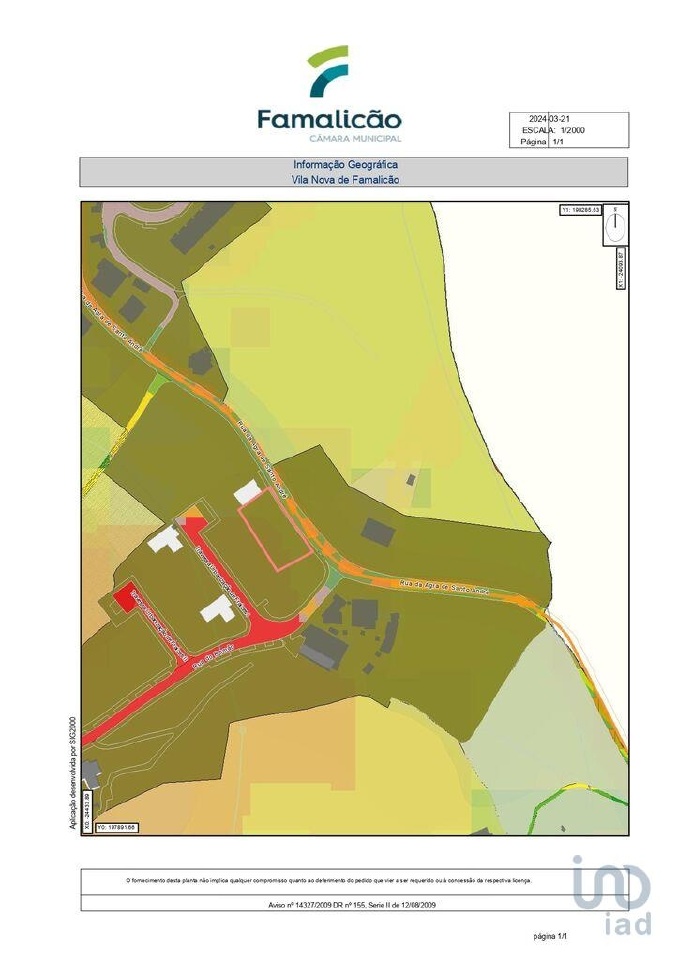Image resolution: width=677 pixels, height=960 pixels.
Task: Click the Famalicão logo emblem
Action: (328, 71)
